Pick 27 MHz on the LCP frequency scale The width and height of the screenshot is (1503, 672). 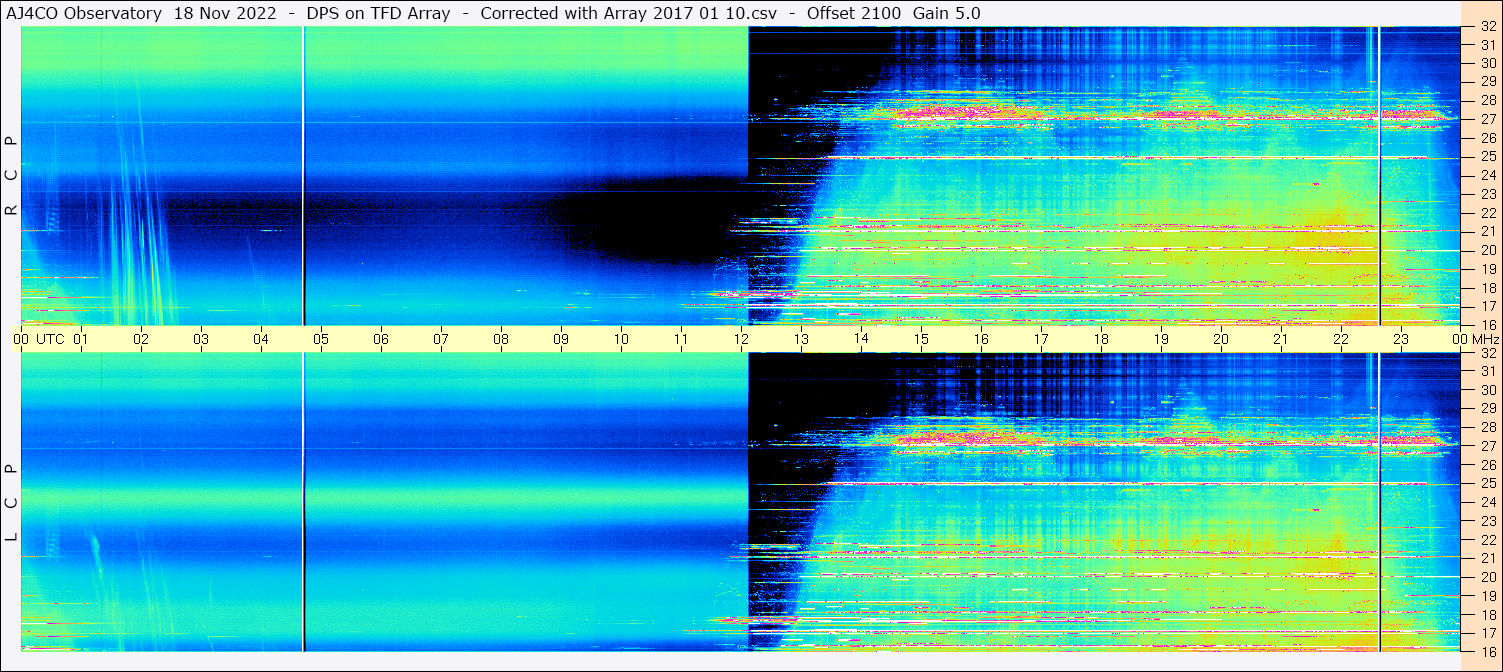tap(1488, 446)
